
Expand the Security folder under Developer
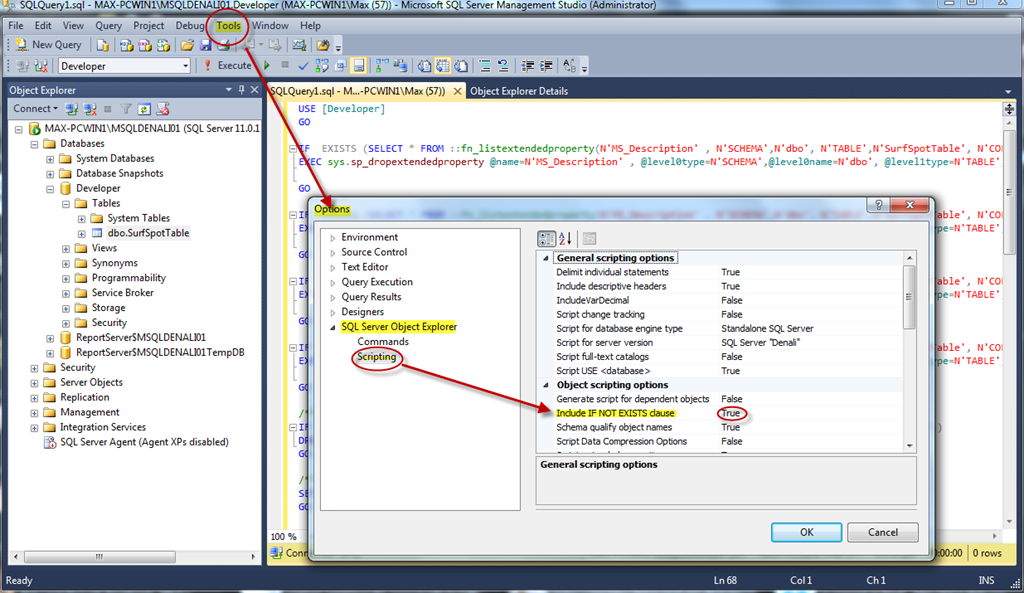(66, 323)
